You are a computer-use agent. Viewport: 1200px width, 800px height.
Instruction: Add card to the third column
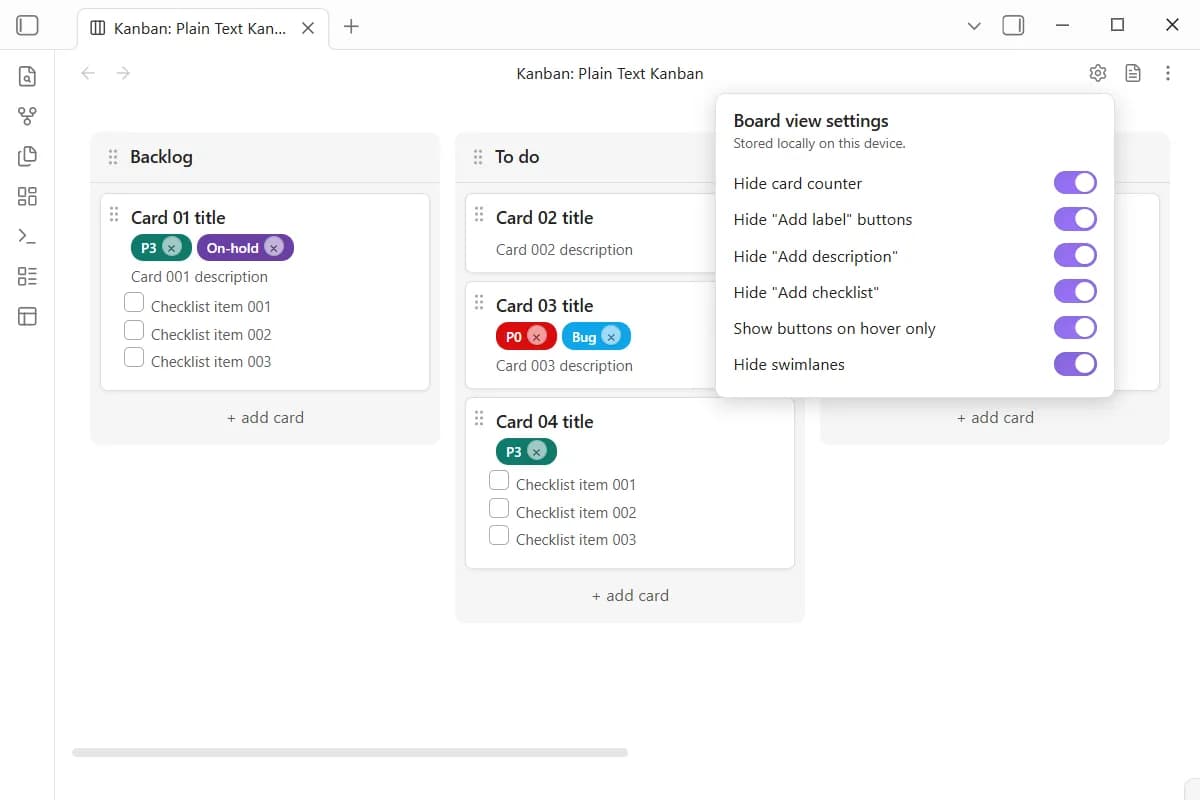[x=995, y=418]
